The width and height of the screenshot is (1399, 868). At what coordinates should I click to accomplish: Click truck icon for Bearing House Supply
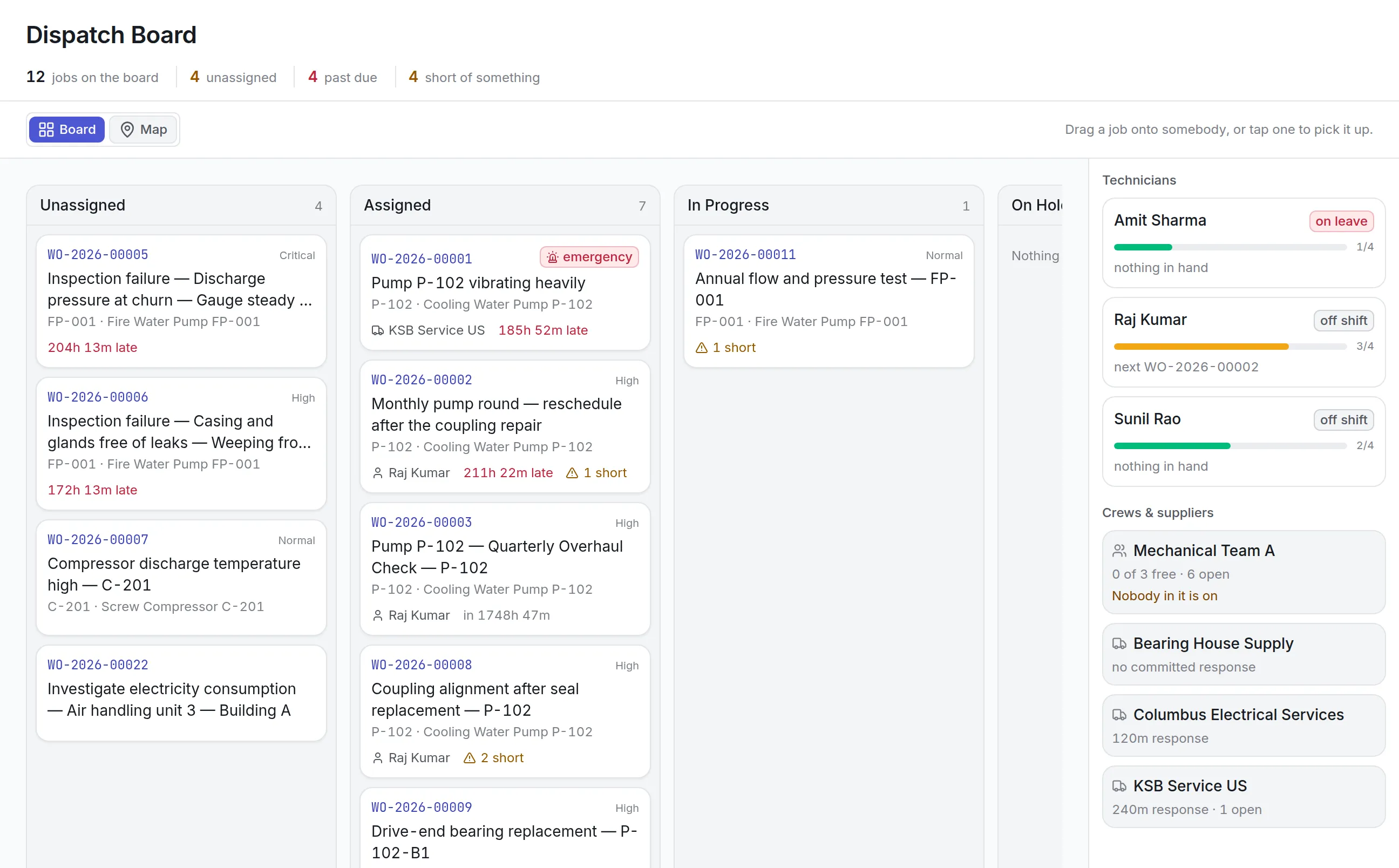coord(1119,644)
